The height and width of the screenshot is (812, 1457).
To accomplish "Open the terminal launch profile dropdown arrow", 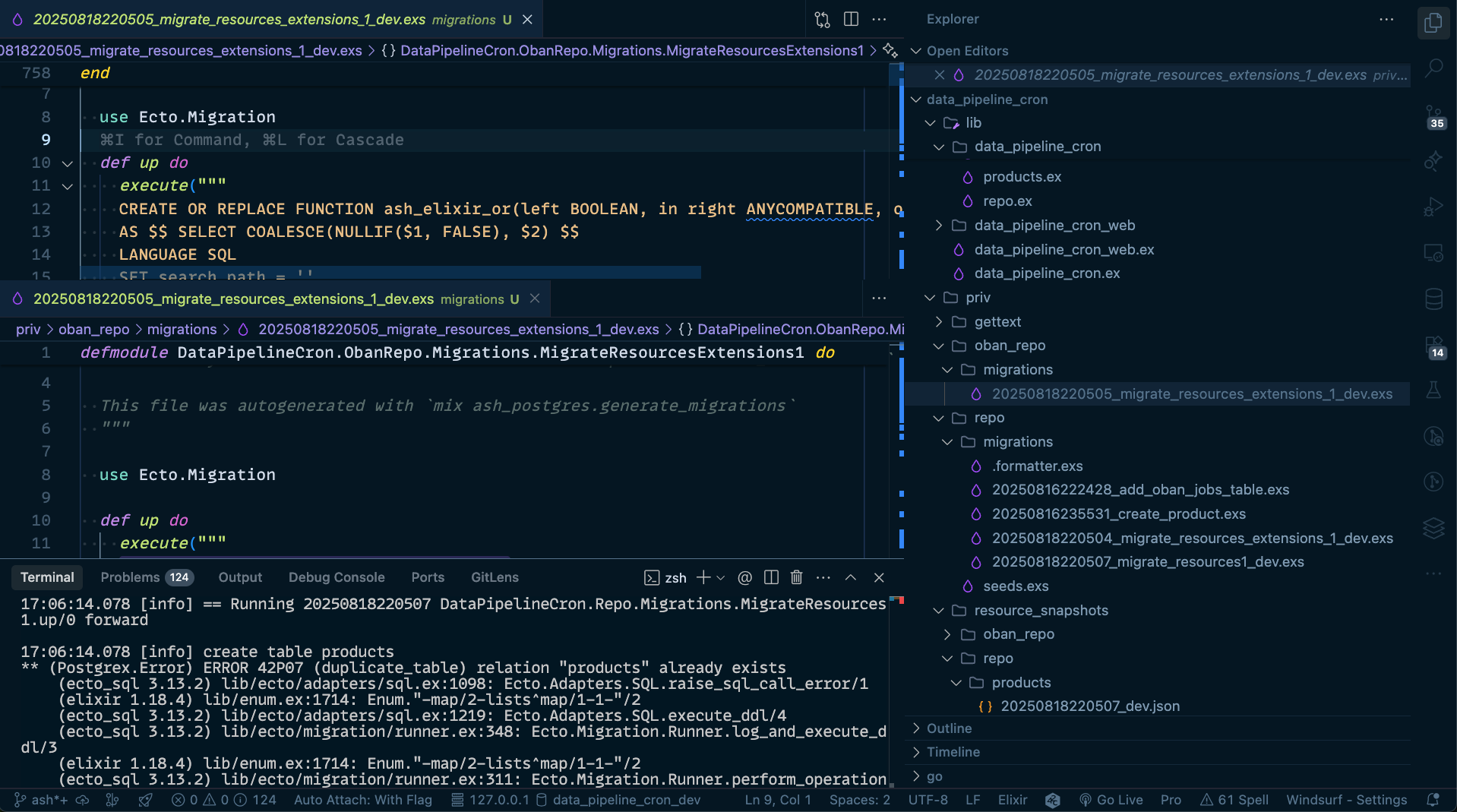I will pyautogui.click(x=721, y=577).
